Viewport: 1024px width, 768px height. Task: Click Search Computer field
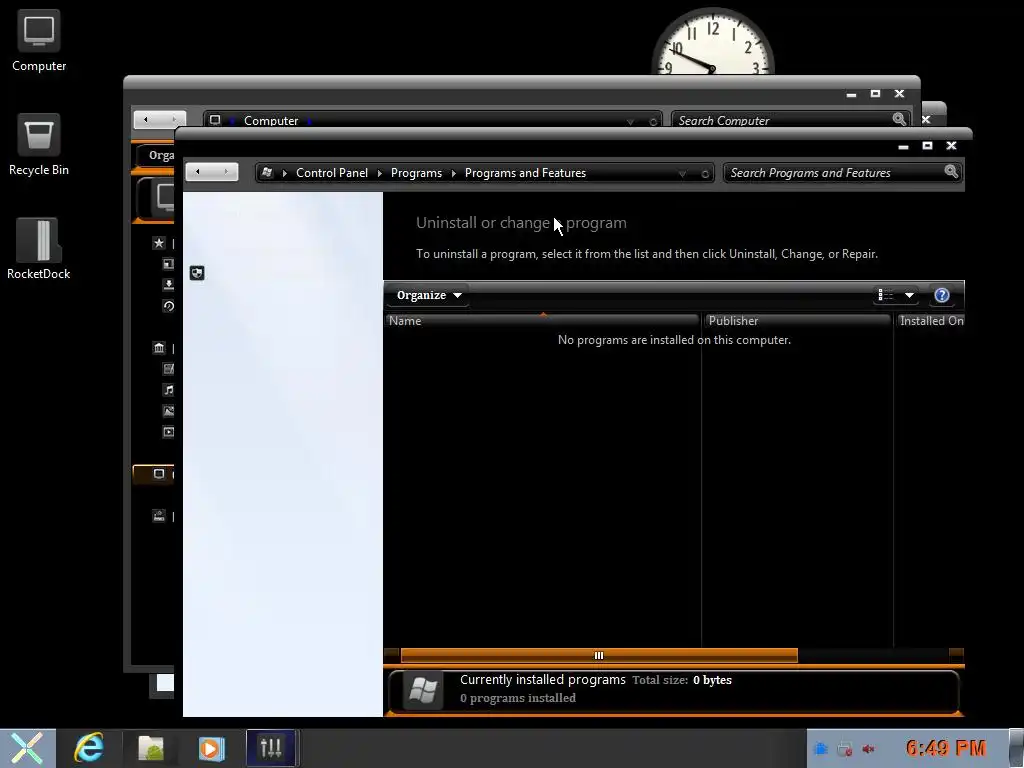tap(791, 120)
